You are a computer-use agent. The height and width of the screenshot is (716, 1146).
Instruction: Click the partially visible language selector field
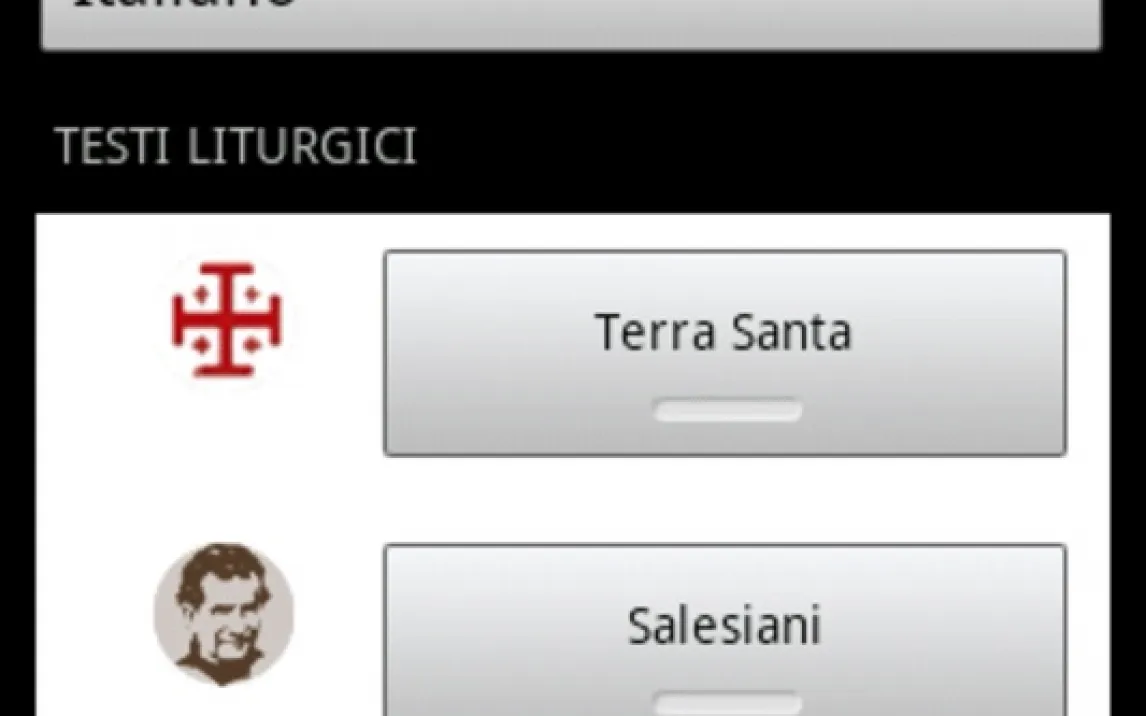(x=571, y=24)
